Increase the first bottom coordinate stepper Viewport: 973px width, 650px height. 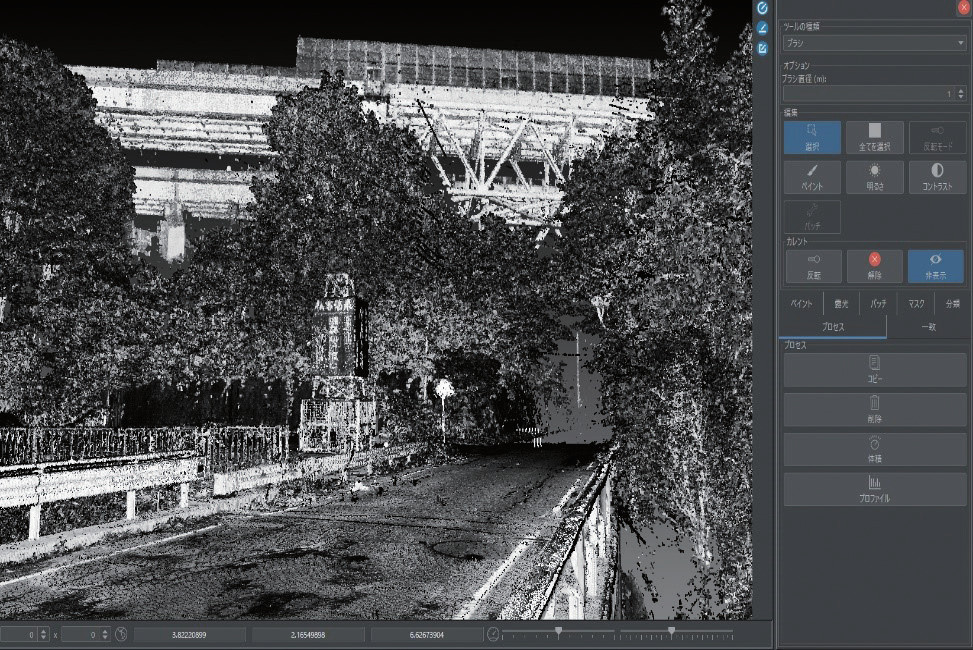click(x=43, y=631)
